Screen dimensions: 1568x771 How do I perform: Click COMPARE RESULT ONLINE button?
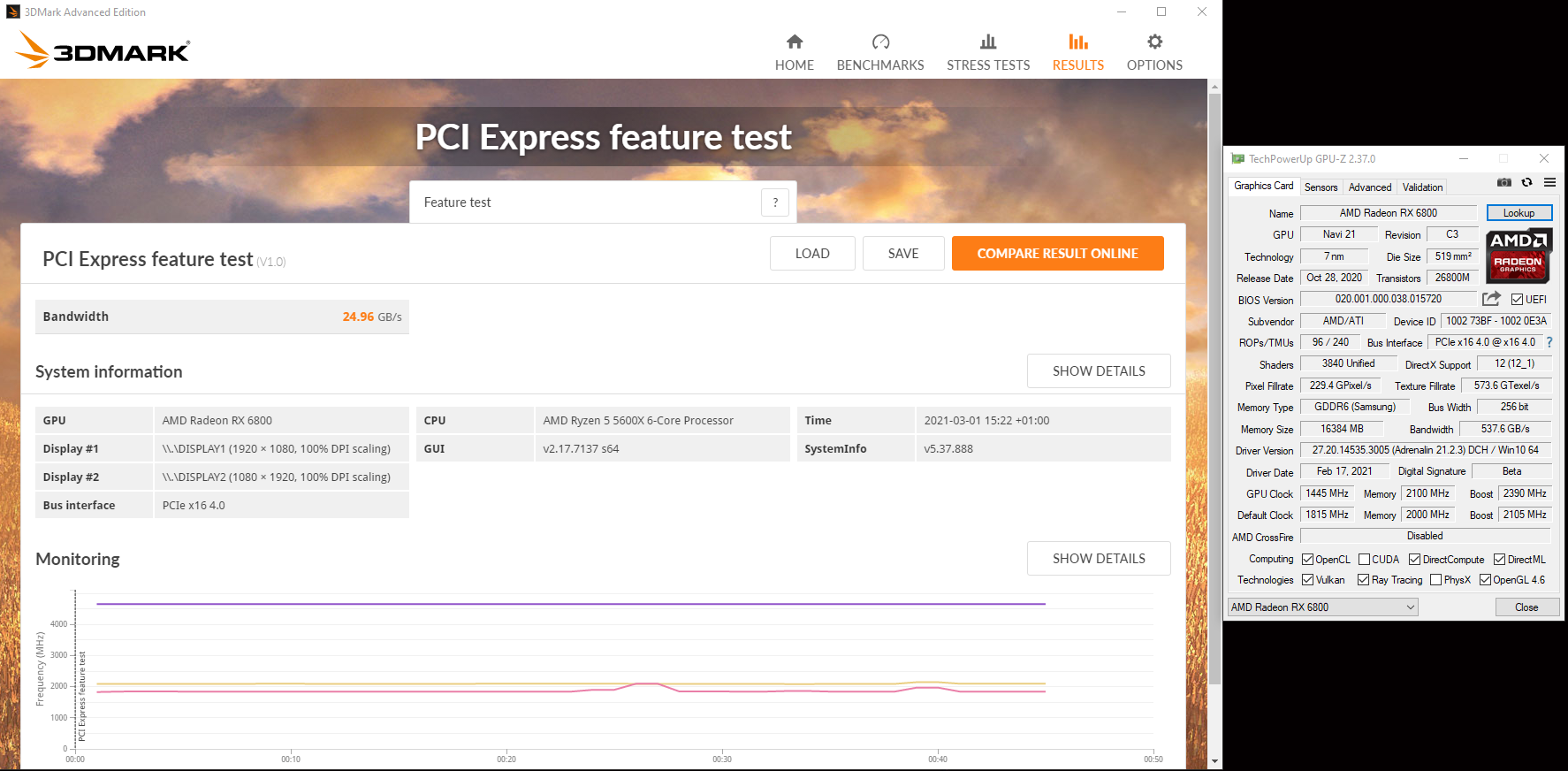point(1057,254)
